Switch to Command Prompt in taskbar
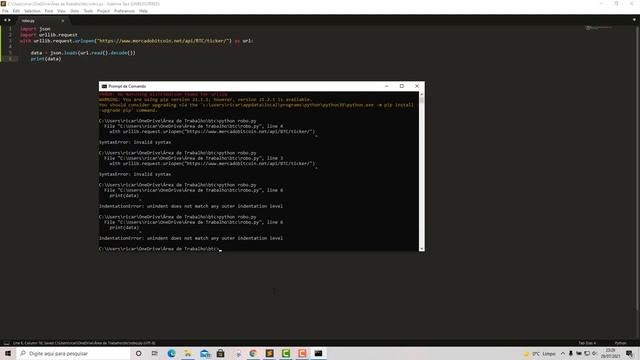The height and width of the screenshot is (360, 640). coord(318,353)
